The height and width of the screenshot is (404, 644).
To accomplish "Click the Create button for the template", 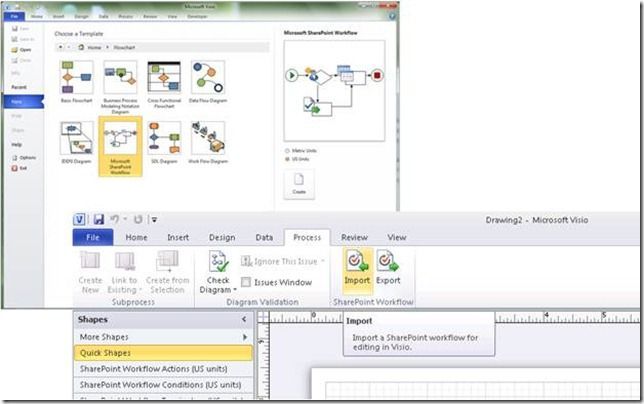I will (x=299, y=184).
